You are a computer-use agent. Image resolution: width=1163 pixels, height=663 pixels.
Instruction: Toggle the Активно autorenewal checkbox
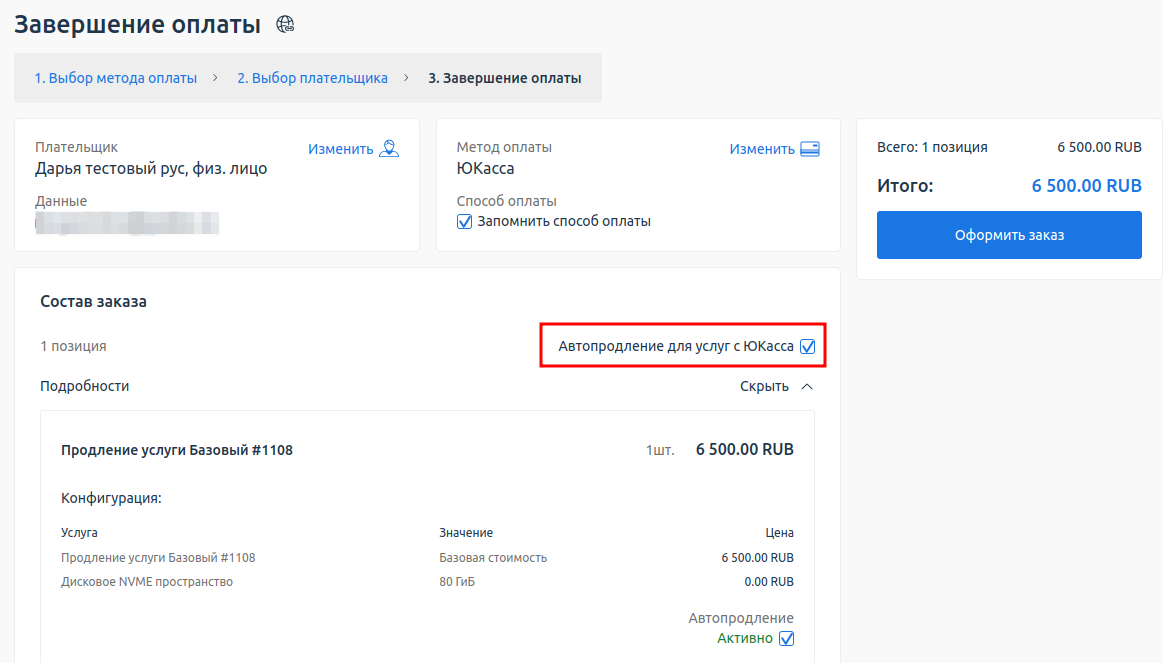coord(787,639)
